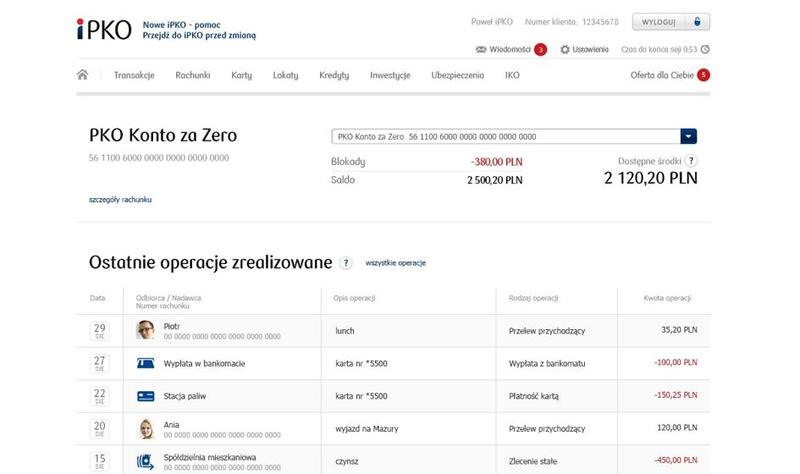Click the -450,00 PLN amount
800x474 pixels.
coord(676,460)
